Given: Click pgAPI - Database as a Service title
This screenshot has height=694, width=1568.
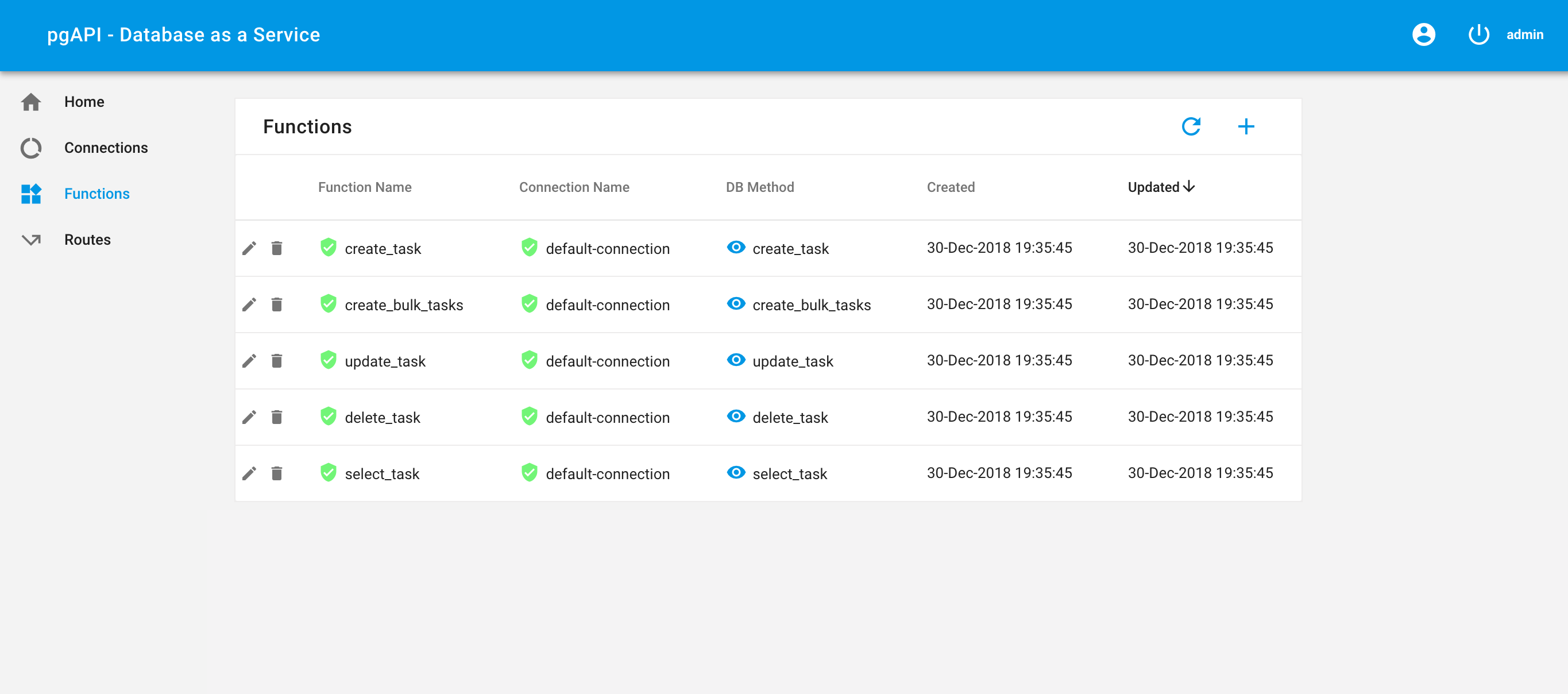Looking at the screenshot, I should [x=183, y=34].
